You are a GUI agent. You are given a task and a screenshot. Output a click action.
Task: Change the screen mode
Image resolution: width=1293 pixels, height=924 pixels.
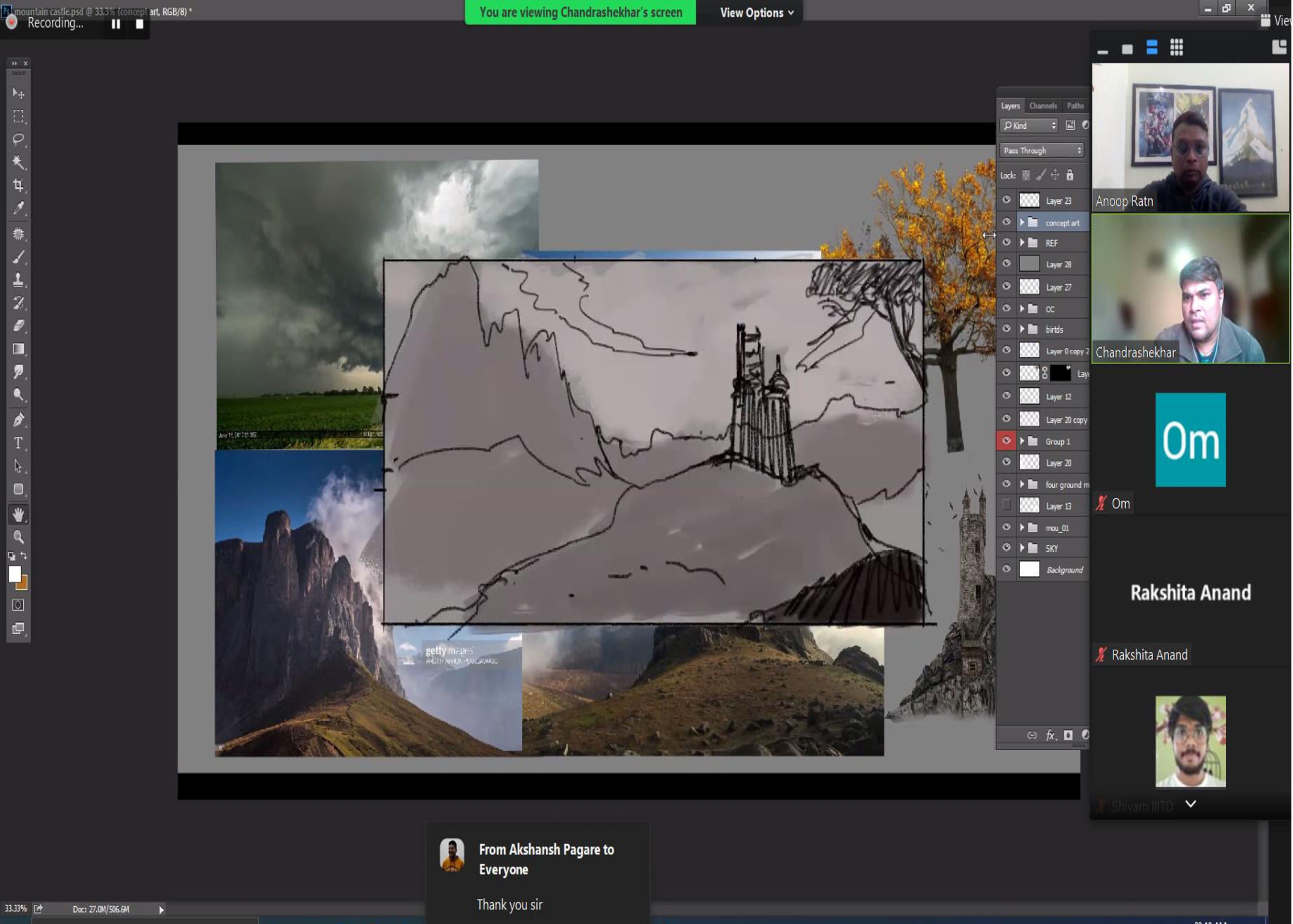(x=18, y=628)
